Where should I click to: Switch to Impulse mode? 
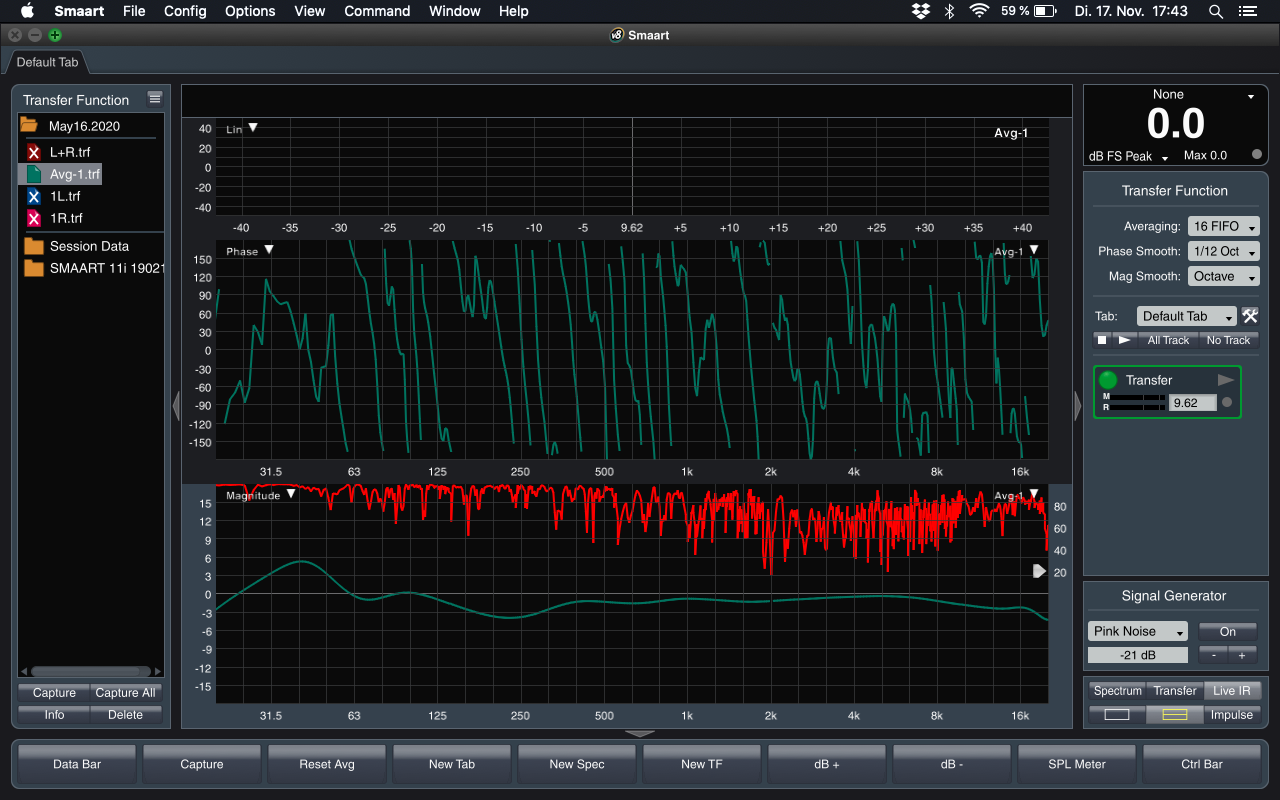point(1231,715)
